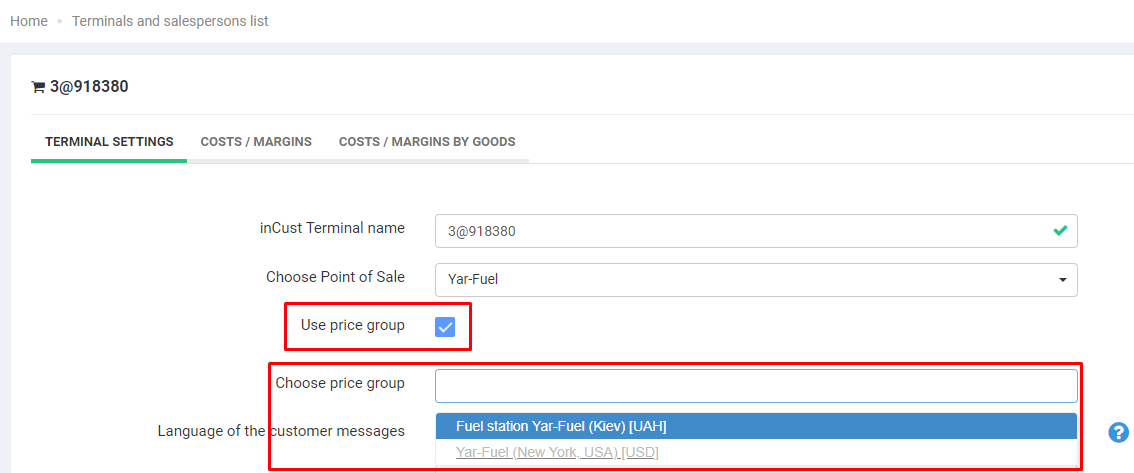This screenshot has height=473, width=1134.
Task: Focus the Choose price group search box
Action: coord(755,386)
